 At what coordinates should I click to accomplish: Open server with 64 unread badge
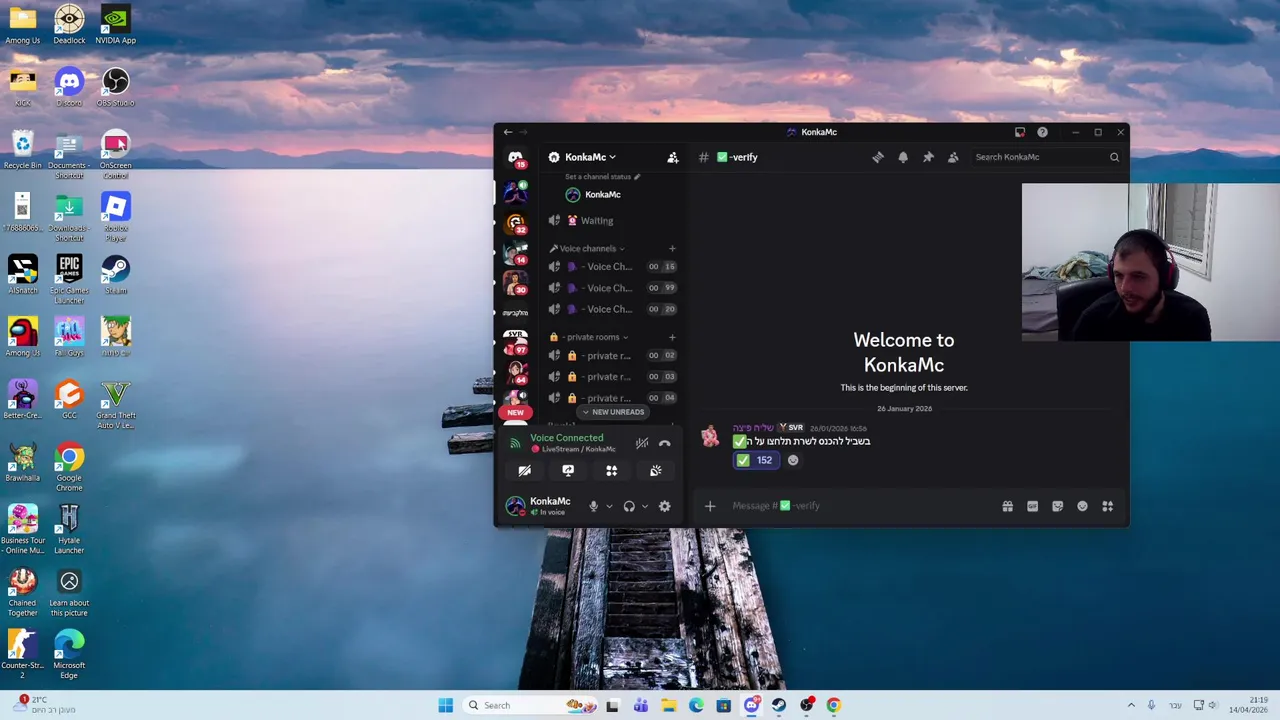tap(515, 374)
